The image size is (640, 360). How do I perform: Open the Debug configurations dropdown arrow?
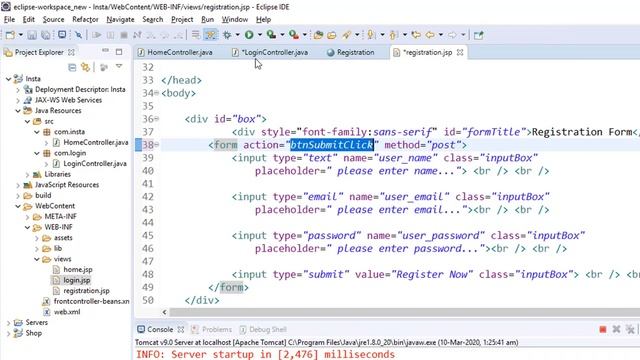(237, 35)
